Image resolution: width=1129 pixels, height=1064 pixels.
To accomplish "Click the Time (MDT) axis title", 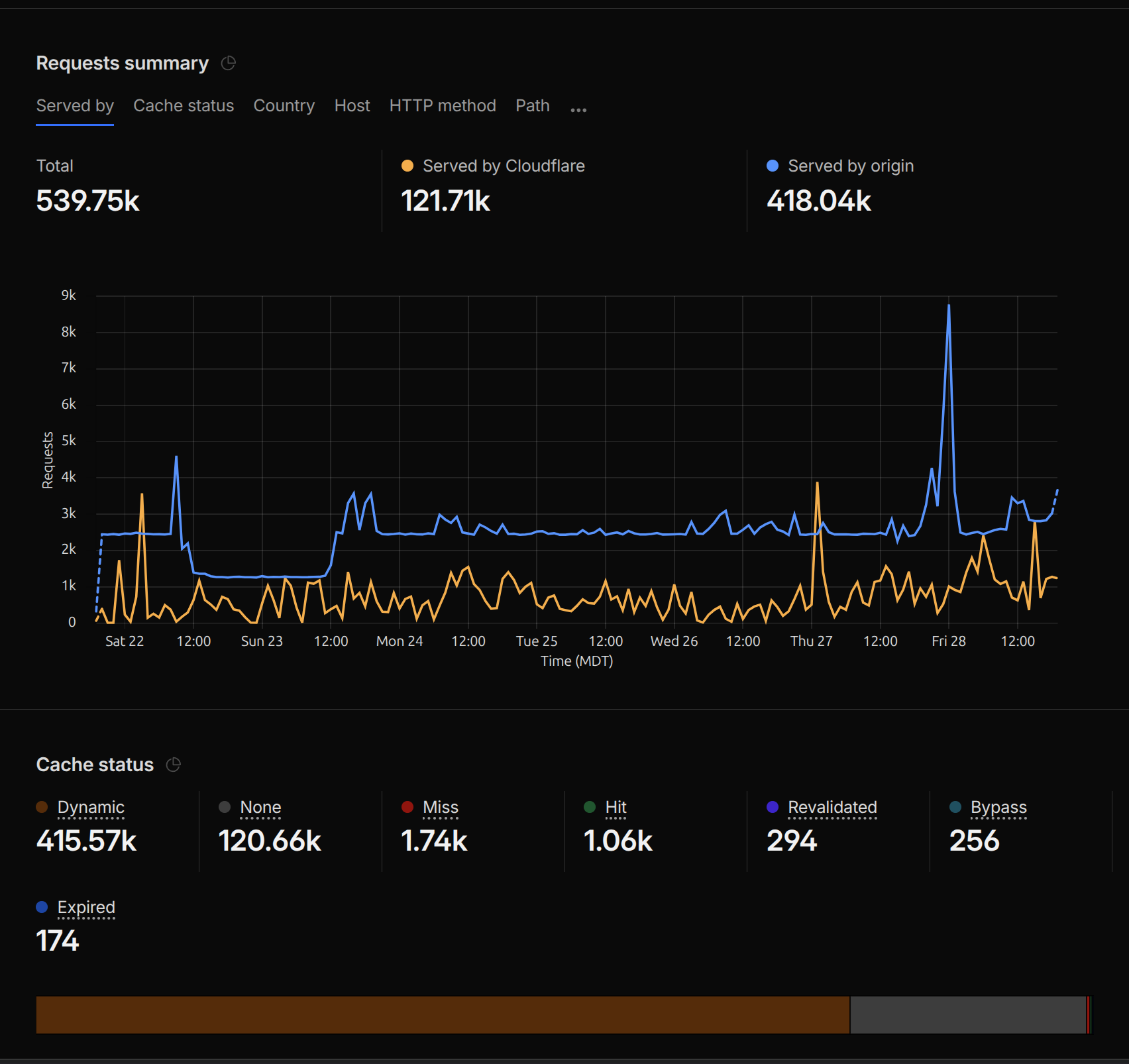I will (x=577, y=661).
